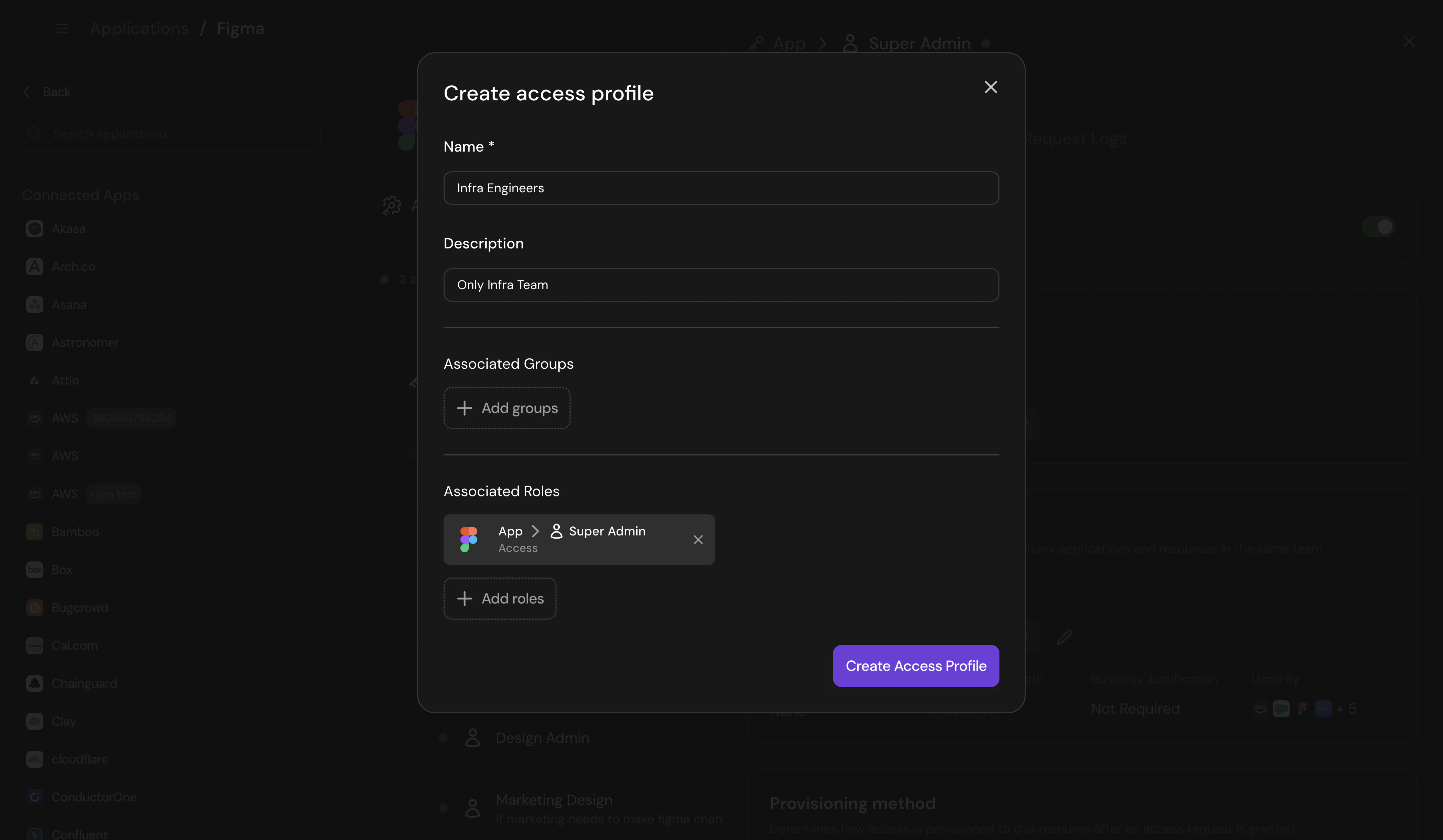Screen dimensions: 1443x840
Task: Open the Applications breadcrumb
Action: (139, 28)
